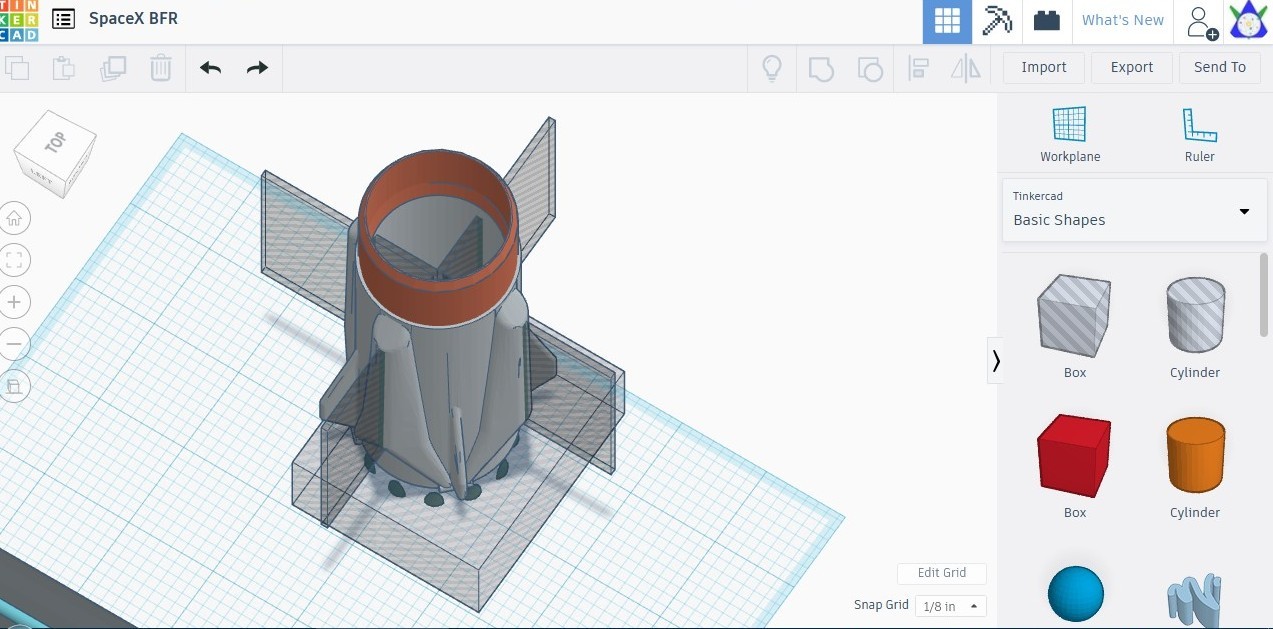Open the What's New link
Viewport: 1273px width, 629px height.
click(1122, 20)
